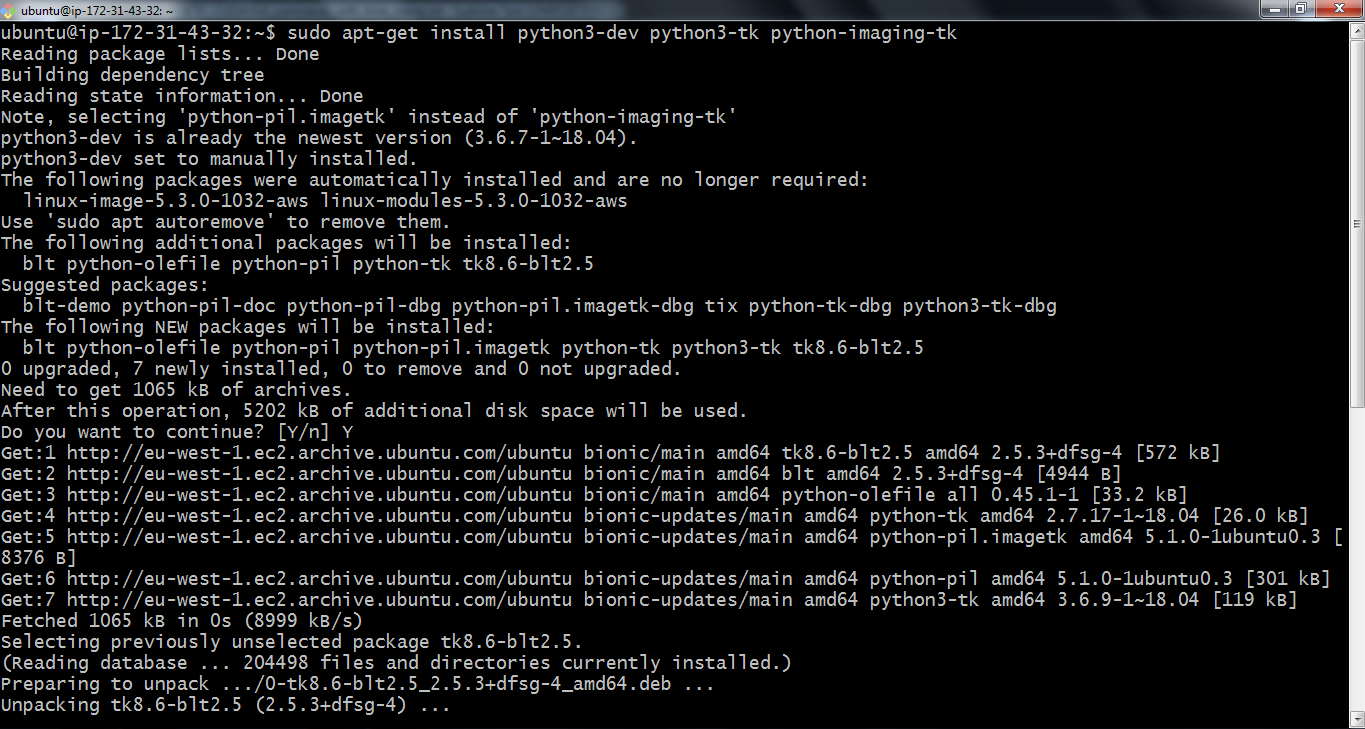Viewport: 1365px width, 729px height.
Task: Click the 'Building dependency tree' line
Action: [132, 75]
